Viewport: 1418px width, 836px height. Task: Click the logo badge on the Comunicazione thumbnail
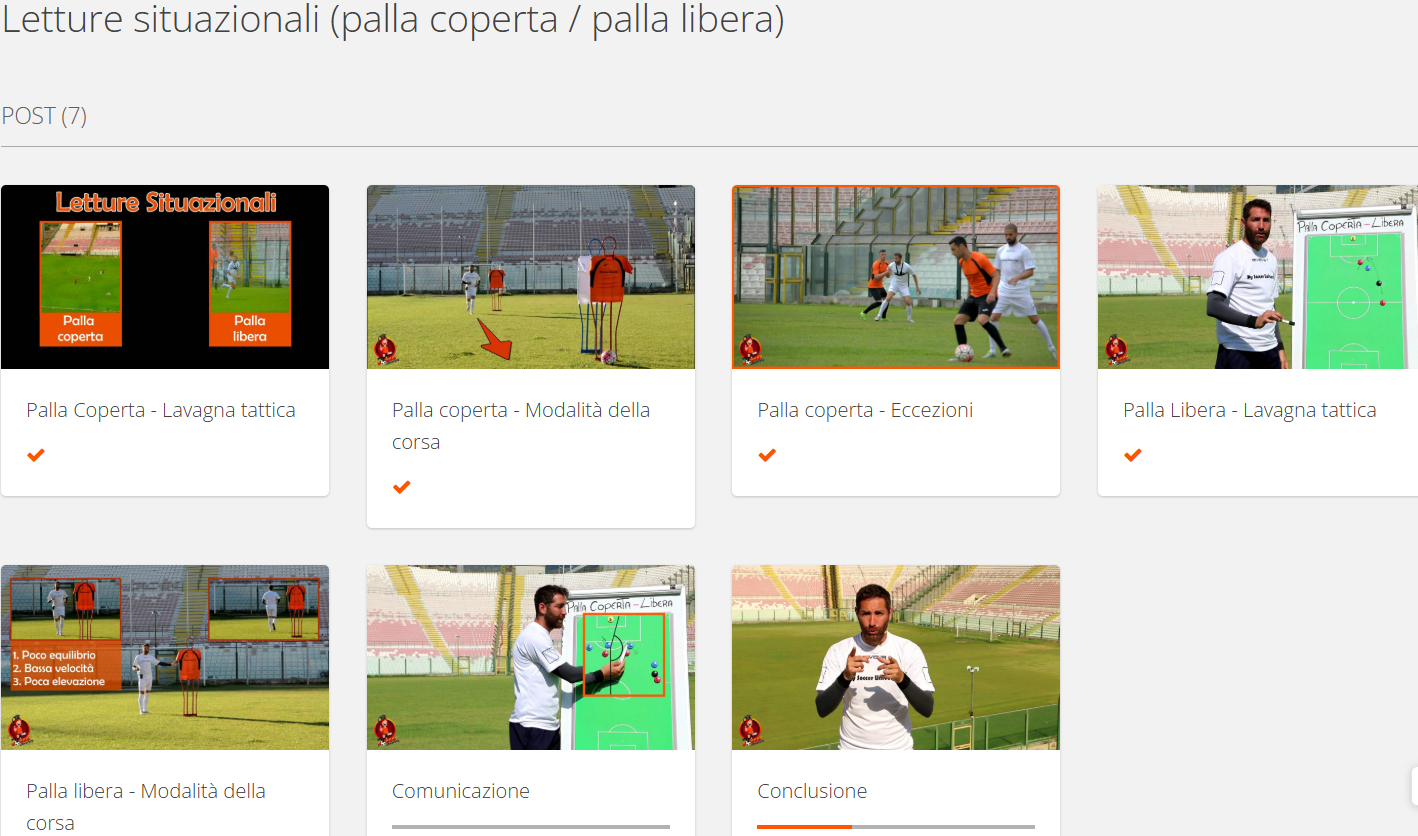(x=386, y=730)
